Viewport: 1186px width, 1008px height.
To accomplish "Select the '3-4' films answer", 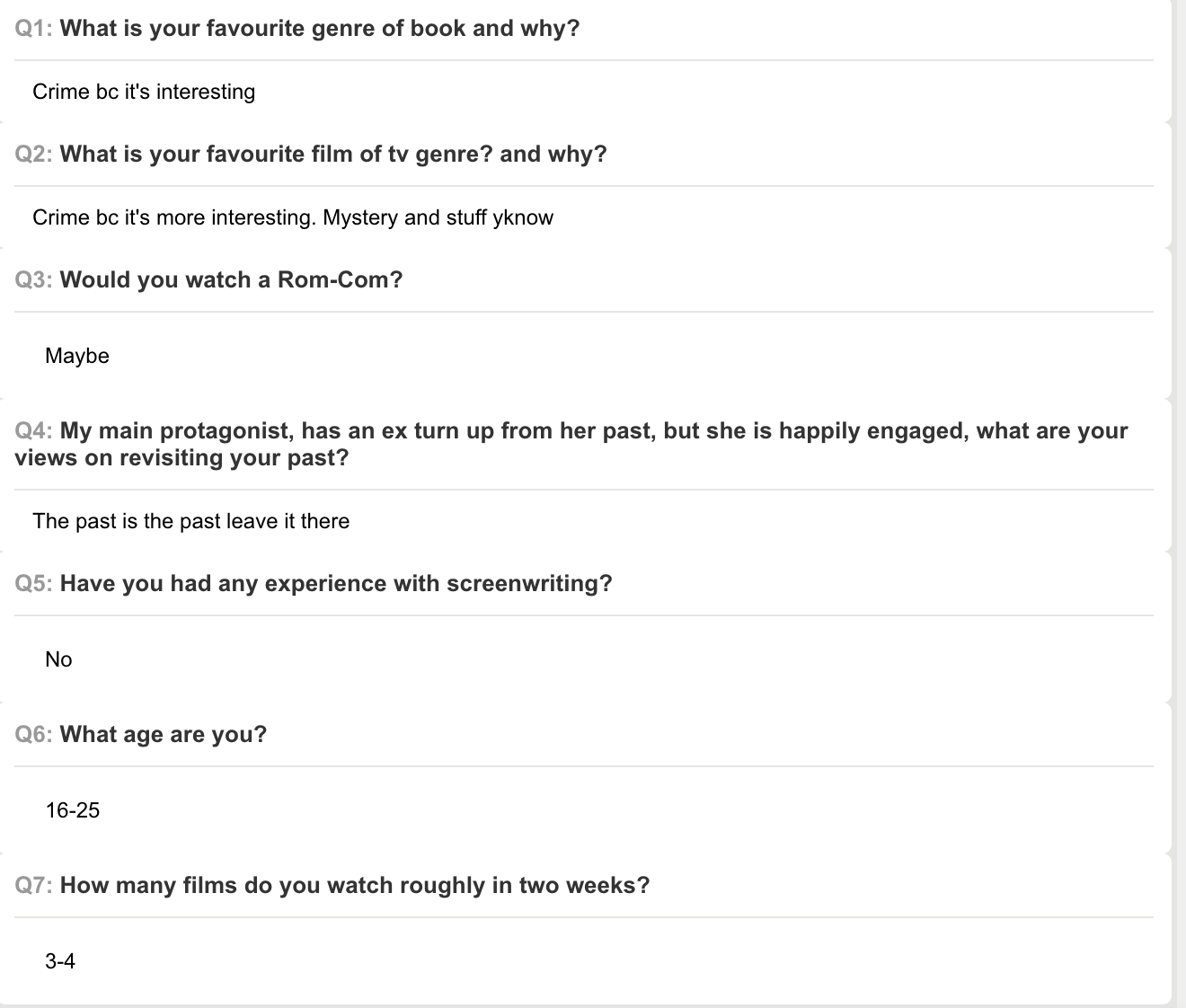I will [x=60, y=961].
